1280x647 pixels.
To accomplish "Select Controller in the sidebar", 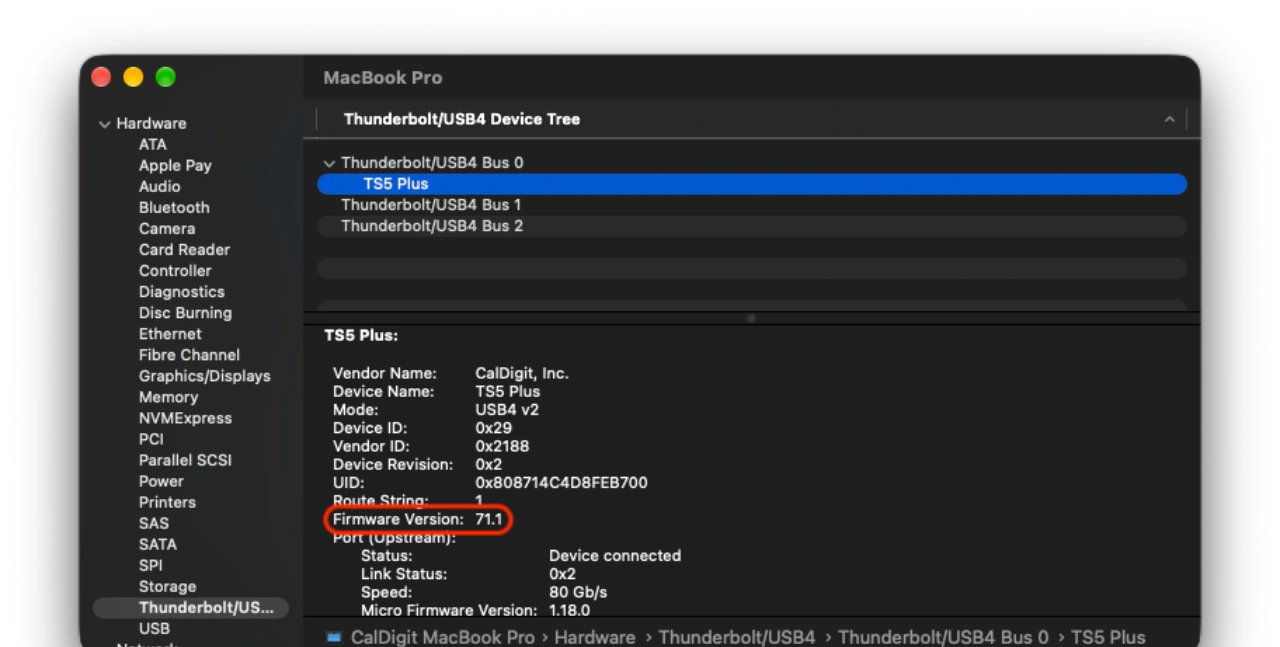I will coord(175,270).
